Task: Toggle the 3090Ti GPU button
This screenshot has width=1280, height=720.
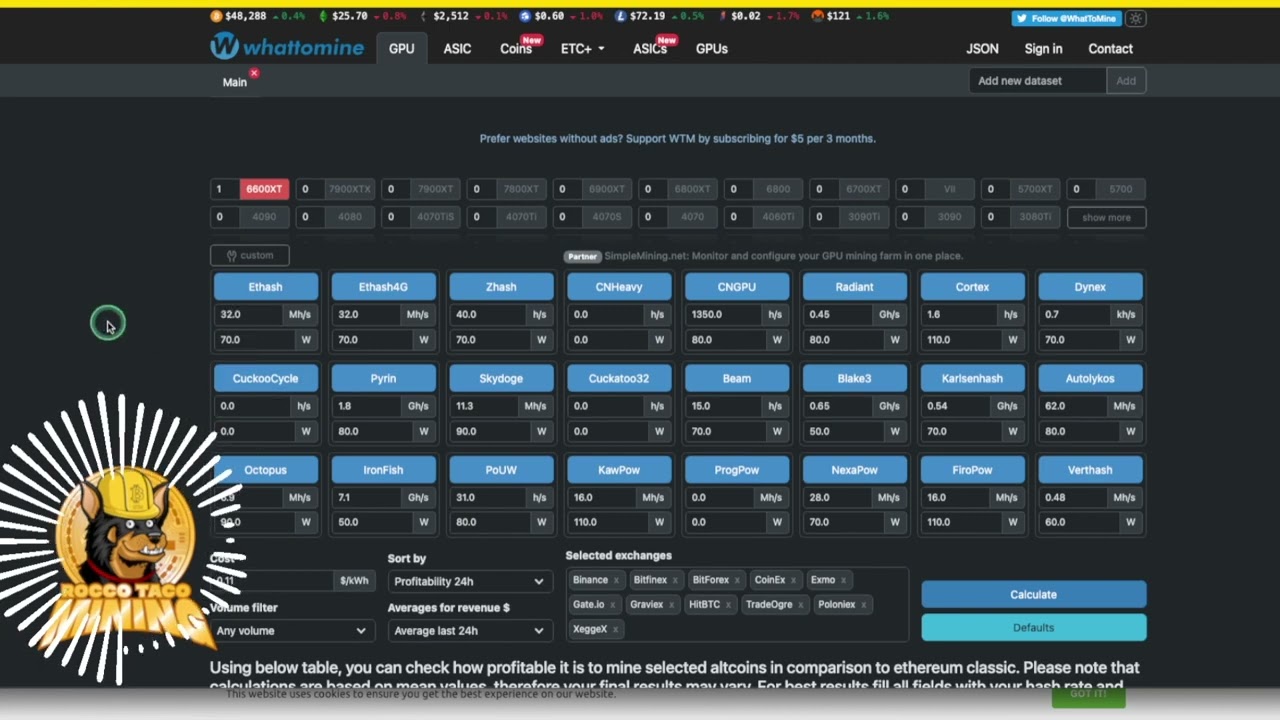Action: point(864,217)
